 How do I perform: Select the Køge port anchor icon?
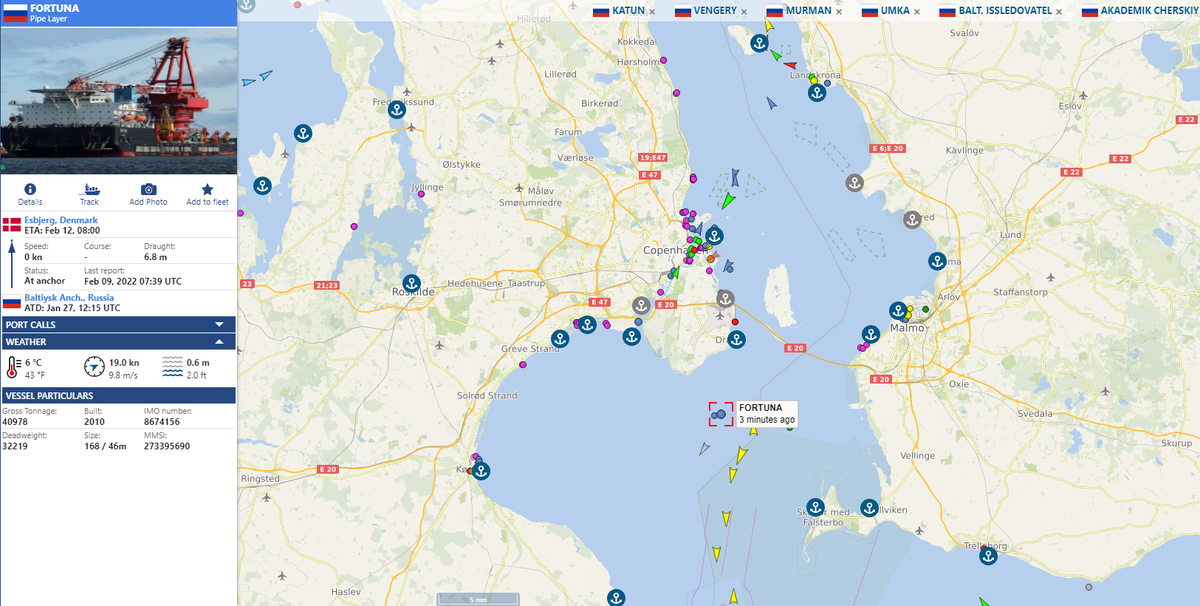481,471
